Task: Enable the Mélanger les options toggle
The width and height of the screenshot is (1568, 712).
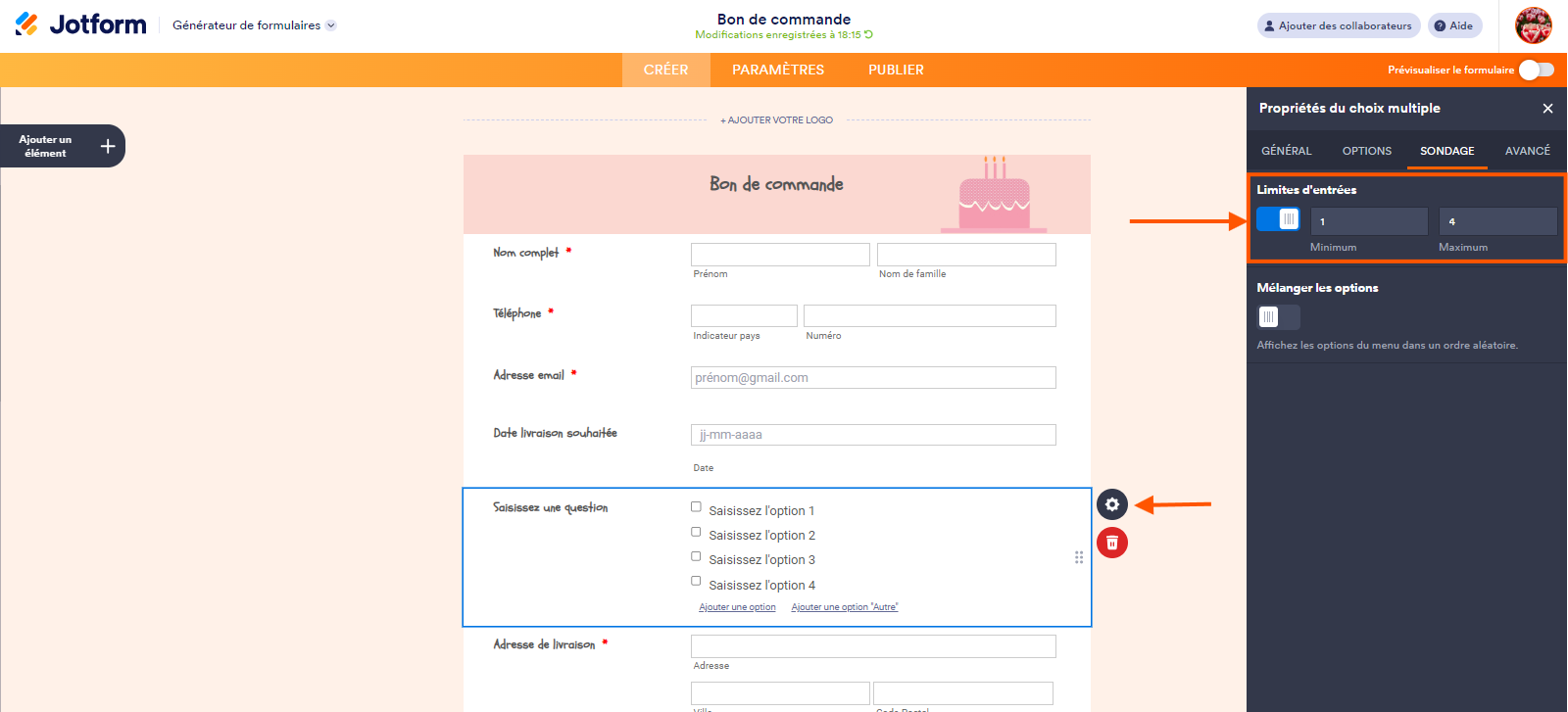Action: tap(1278, 317)
